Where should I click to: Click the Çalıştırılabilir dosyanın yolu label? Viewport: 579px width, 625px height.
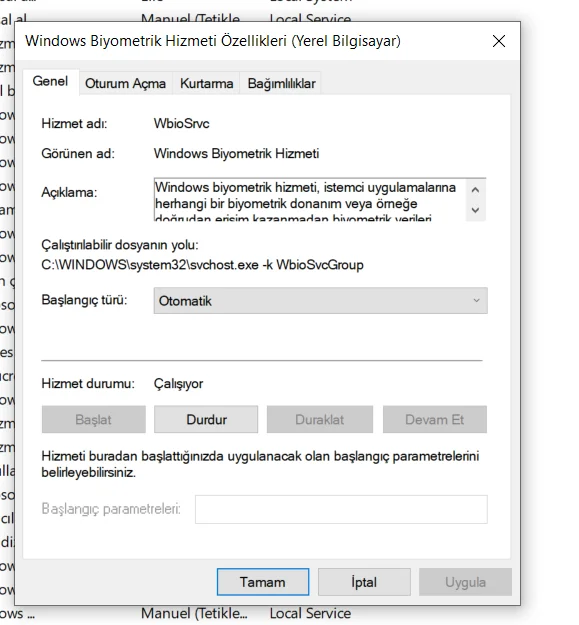pyautogui.click(x=120, y=245)
